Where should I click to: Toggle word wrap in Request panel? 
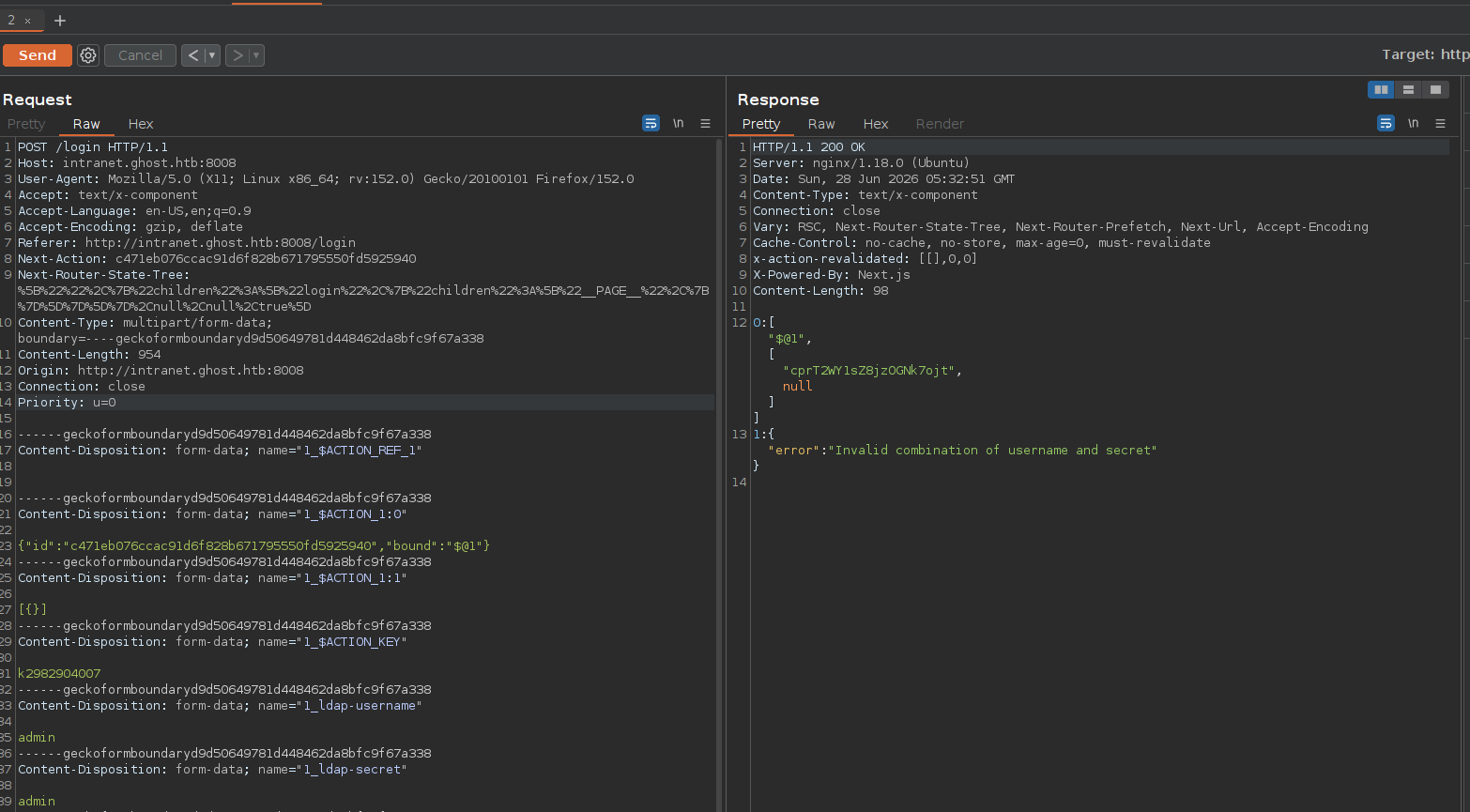pyautogui.click(x=651, y=123)
